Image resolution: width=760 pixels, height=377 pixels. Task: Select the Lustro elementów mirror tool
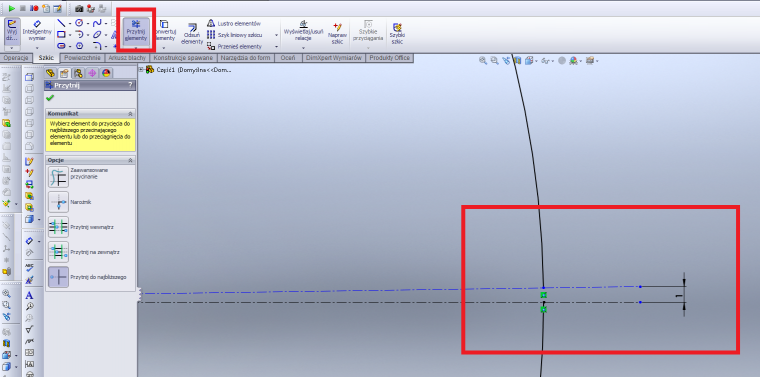tap(234, 23)
